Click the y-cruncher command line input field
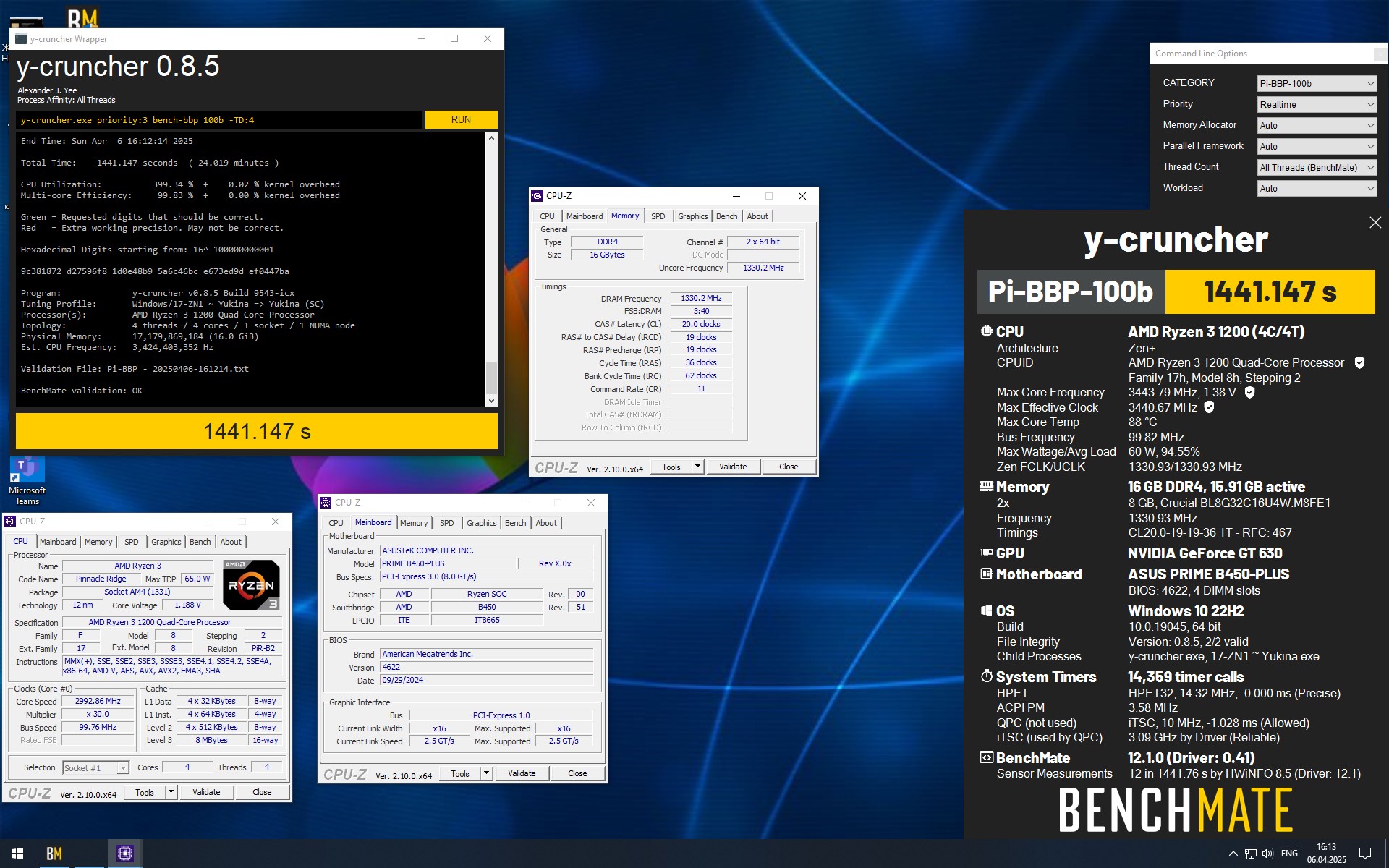This screenshot has width=1389, height=868. 219,120
